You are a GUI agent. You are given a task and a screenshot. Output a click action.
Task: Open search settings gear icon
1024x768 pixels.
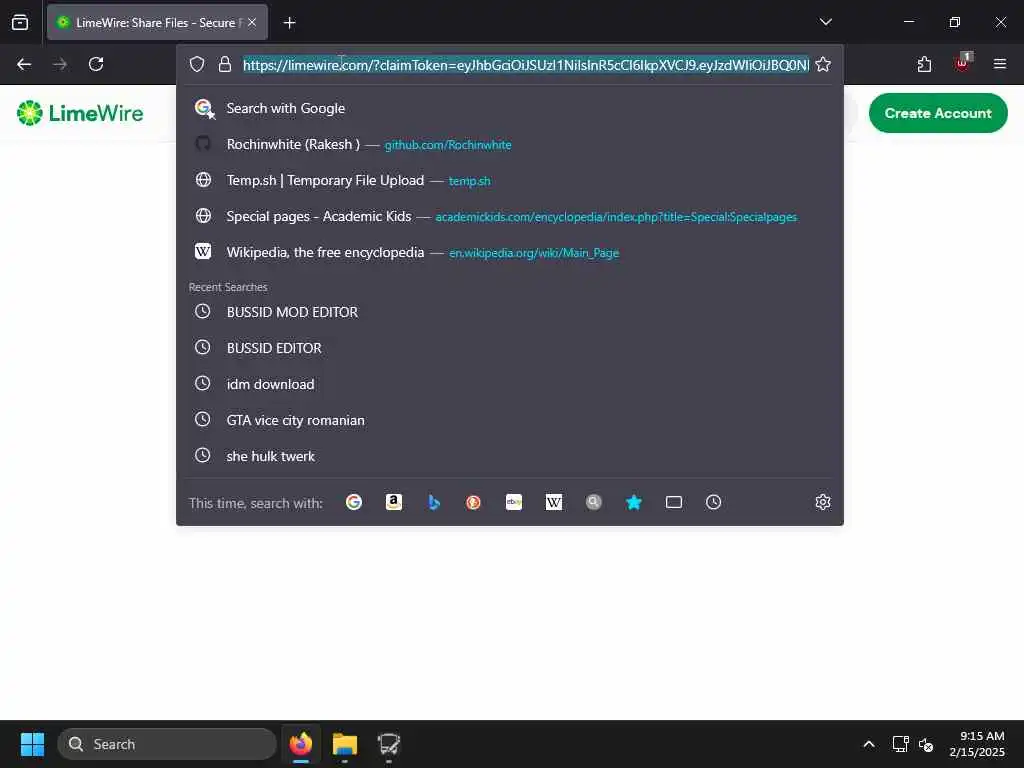(823, 502)
